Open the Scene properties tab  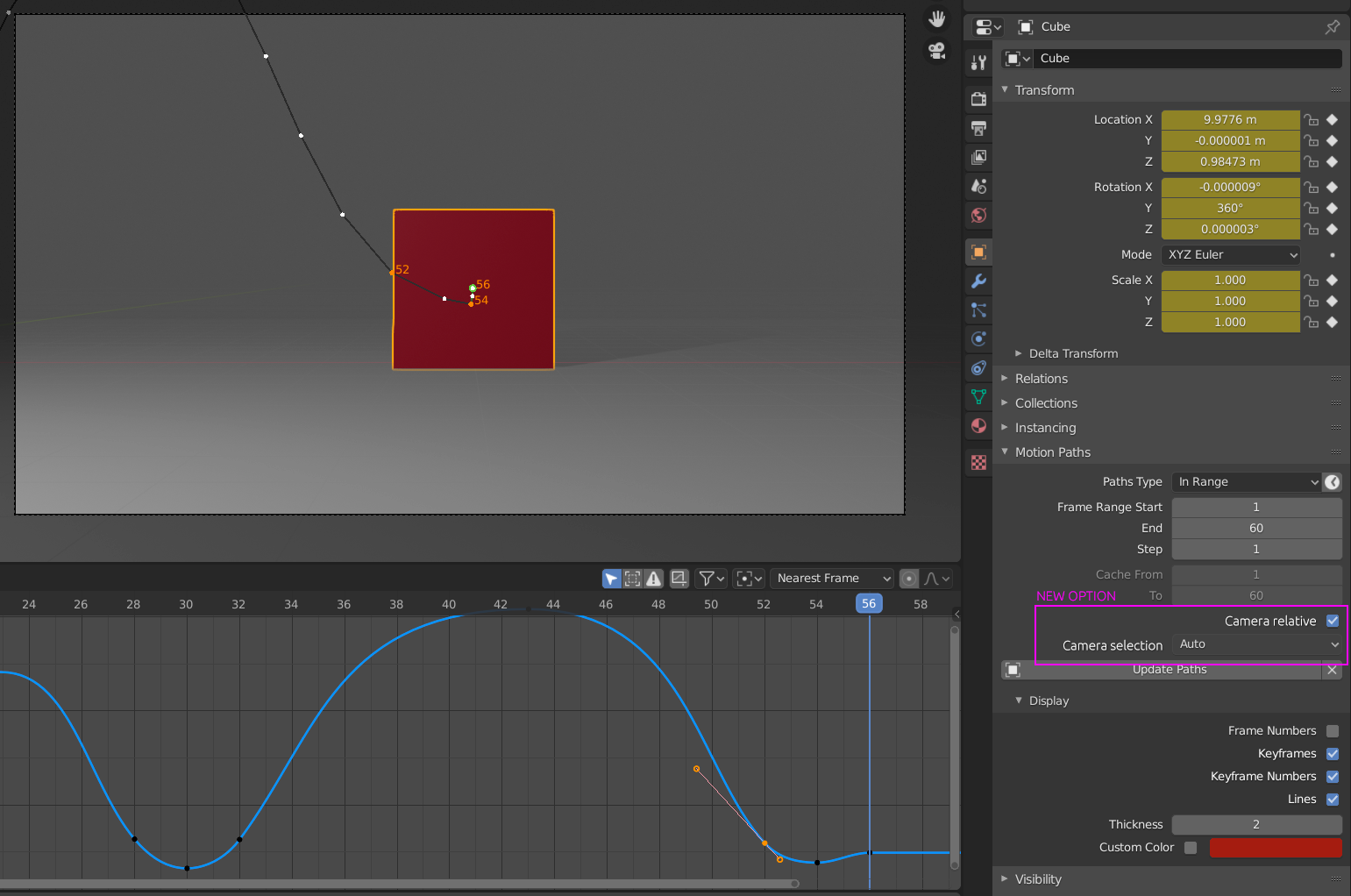(978, 186)
